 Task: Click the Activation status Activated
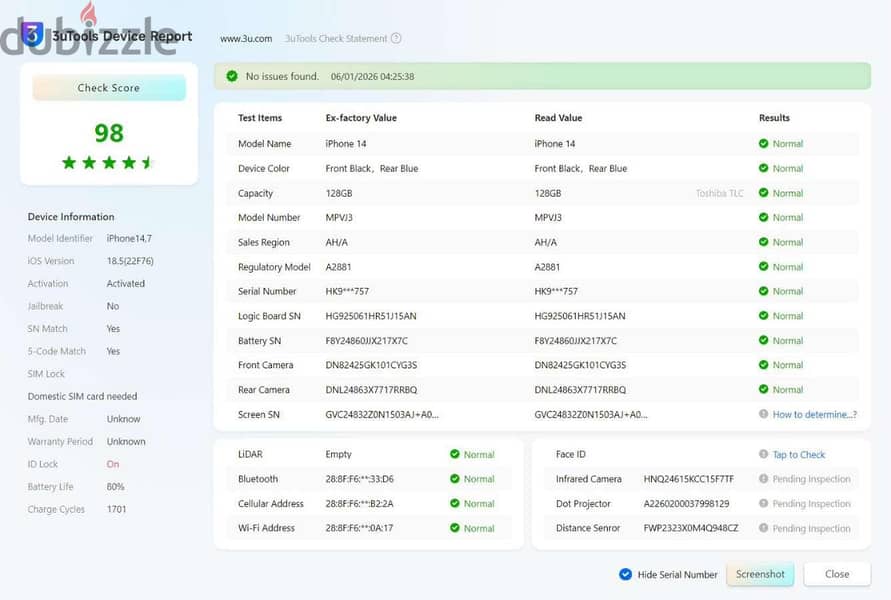pos(126,284)
